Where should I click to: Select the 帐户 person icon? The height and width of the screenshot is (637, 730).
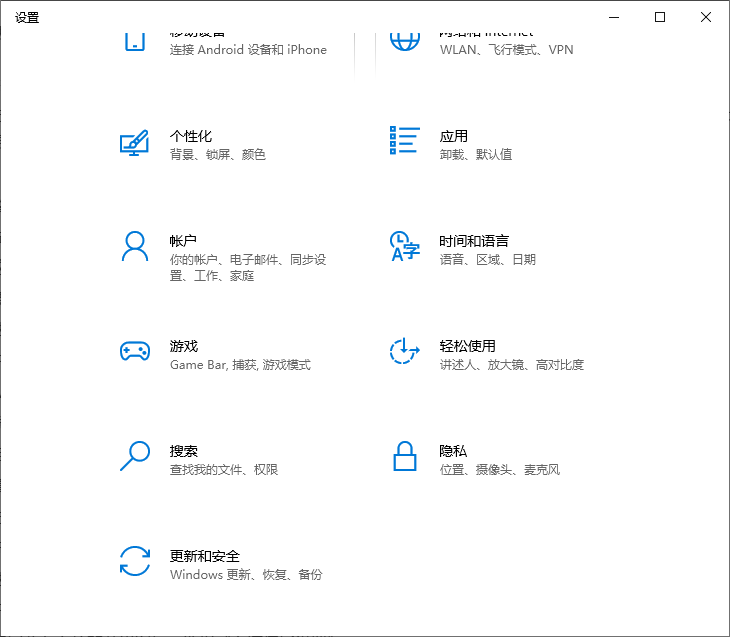[x=135, y=246]
